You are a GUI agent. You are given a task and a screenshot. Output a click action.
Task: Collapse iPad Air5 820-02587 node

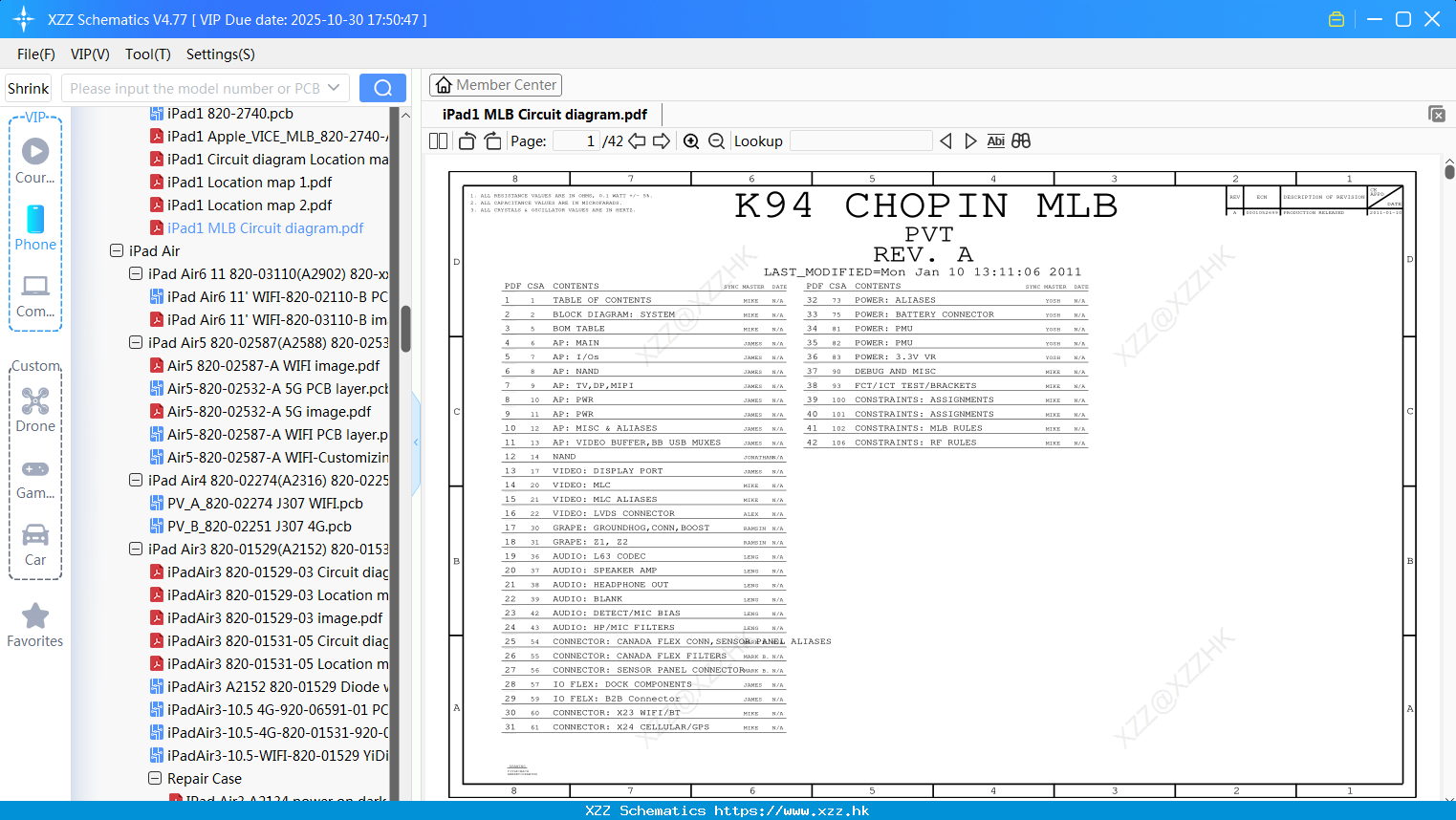(136, 342)
